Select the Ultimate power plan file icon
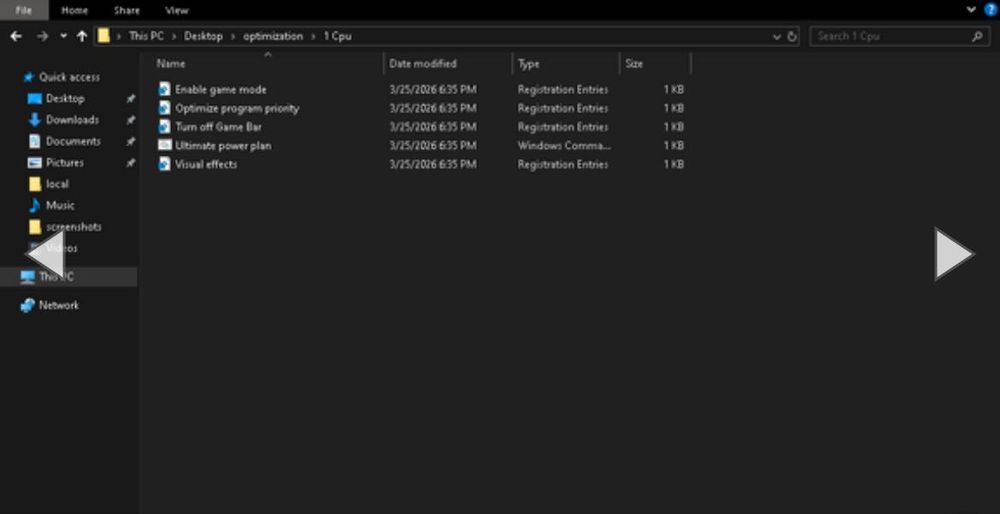 coord(165,145)
